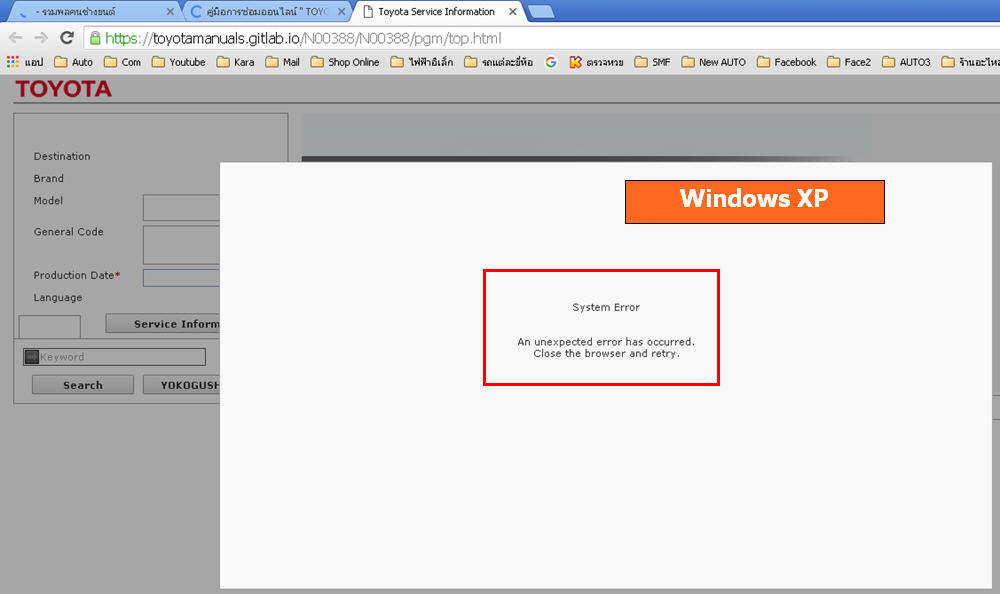This screenshot has width=1000, height=594.
Task: Click the browser Forward arrow
Action: coord(41,38)
